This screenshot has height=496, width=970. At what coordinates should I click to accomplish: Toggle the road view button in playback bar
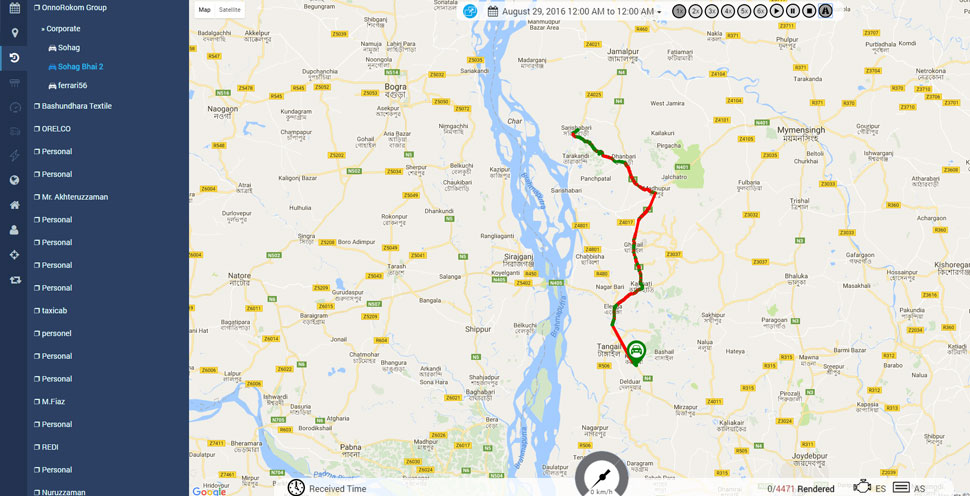tap(825, 11)
